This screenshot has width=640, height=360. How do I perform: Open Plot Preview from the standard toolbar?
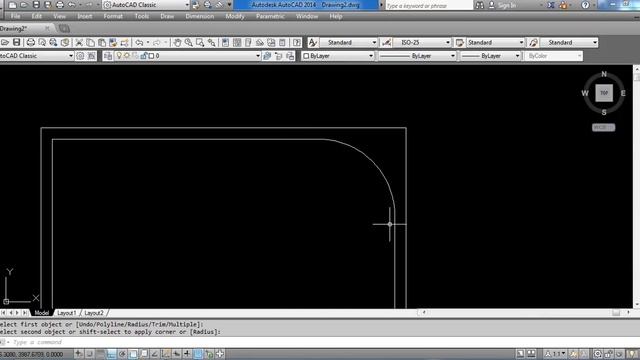pos(42,42)
